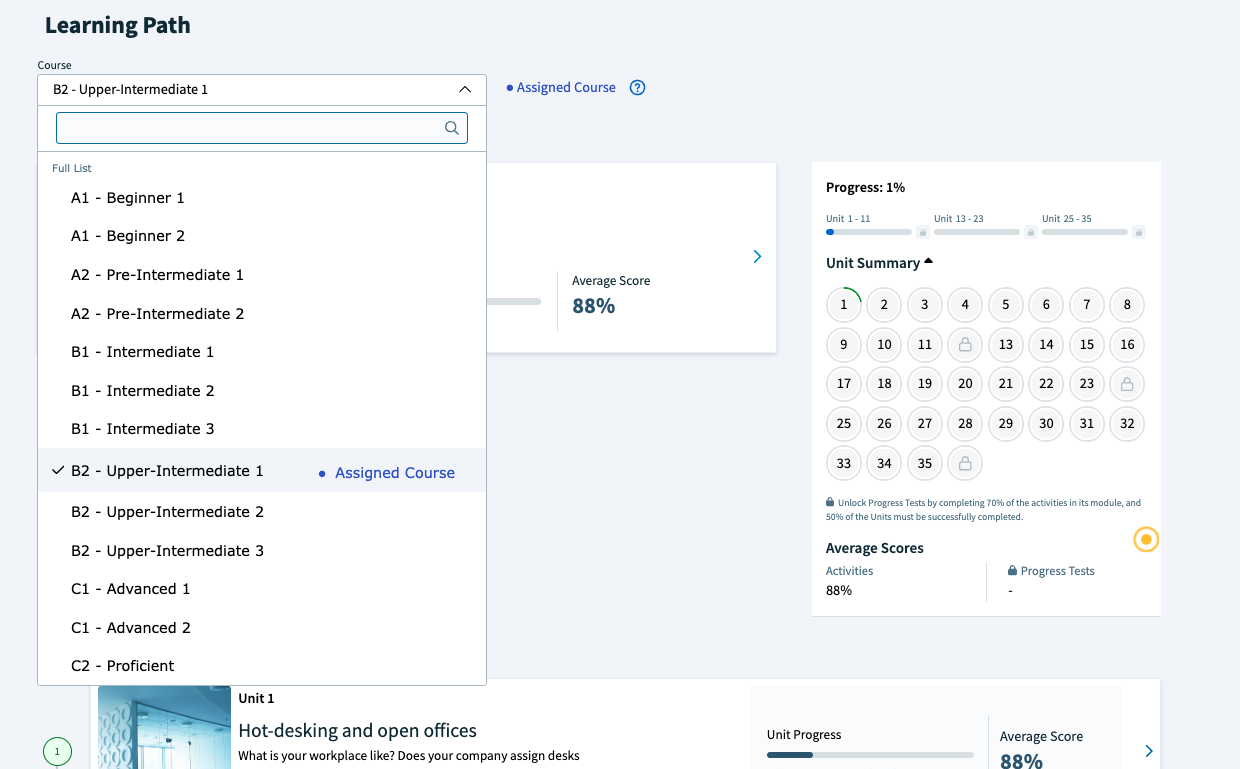Image resolution: width=1240 pixels, height=769 pixels.
Task: Open unit 30 in Unit Summary grid
Action: (x=1046, y=423)
